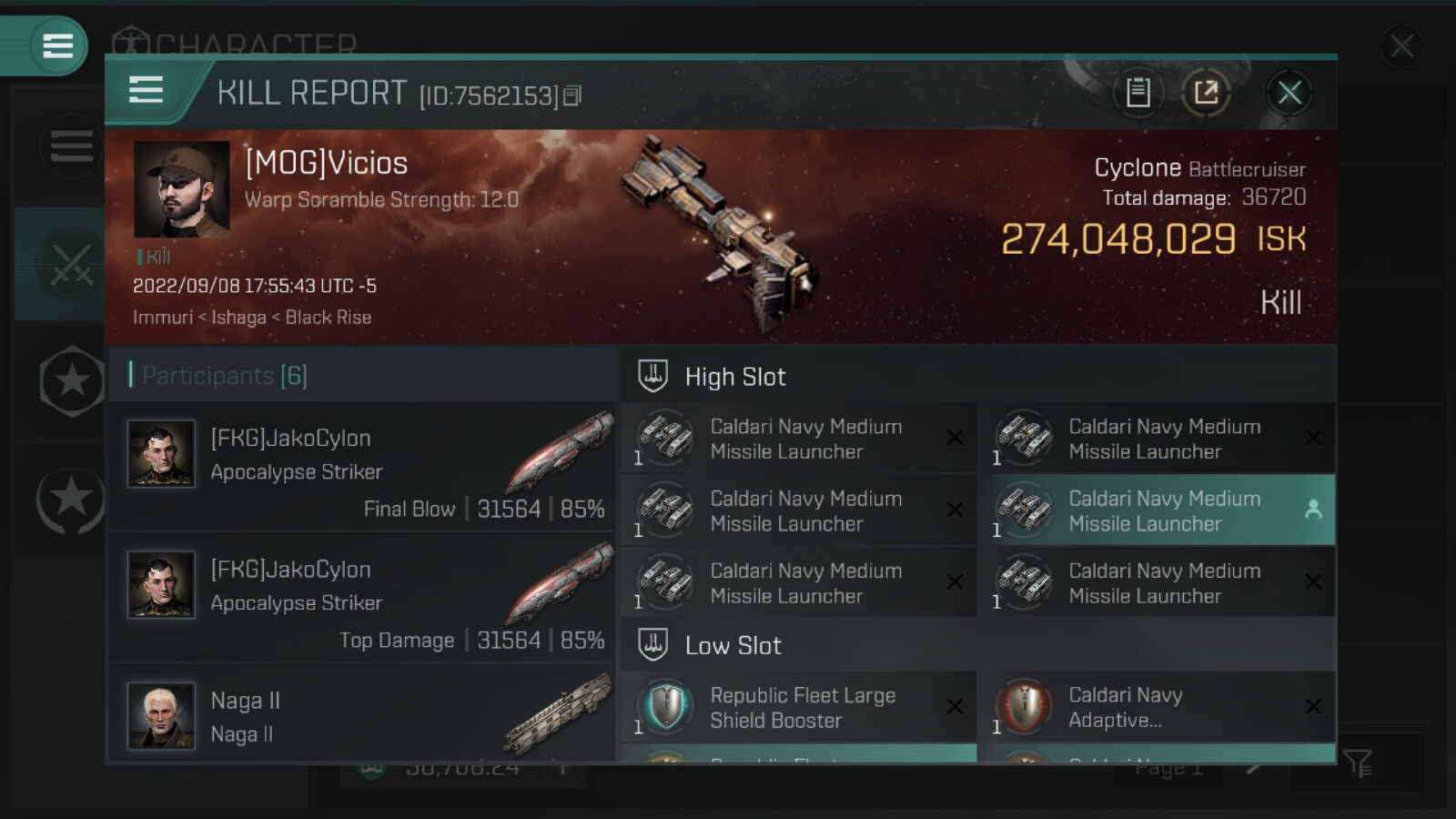Image resolution: width=1456 pixels, height=819 pixels.
Task: Select JakoCylon Final Blow participant entry
Action: (x=362, y=467)
